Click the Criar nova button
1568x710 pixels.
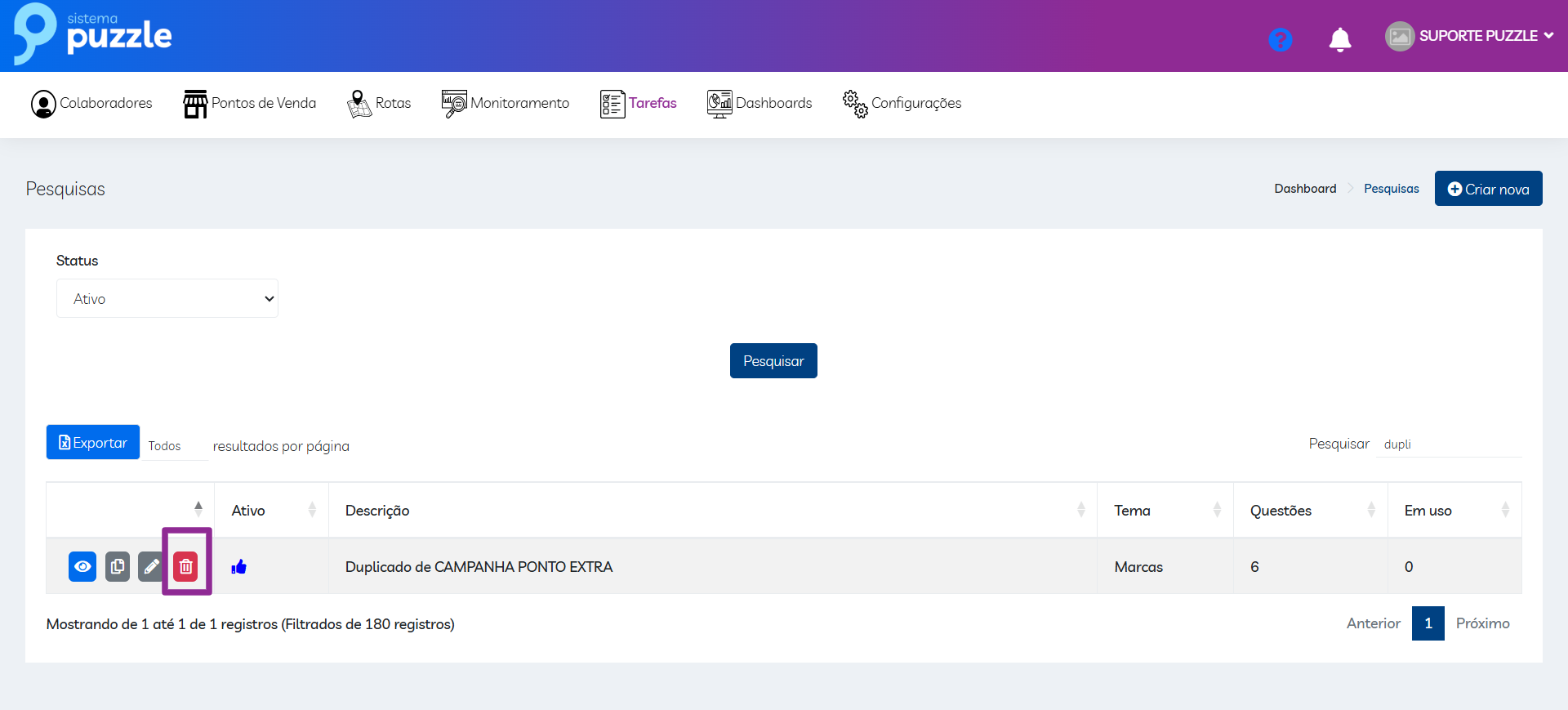[x=1488, y=189]
